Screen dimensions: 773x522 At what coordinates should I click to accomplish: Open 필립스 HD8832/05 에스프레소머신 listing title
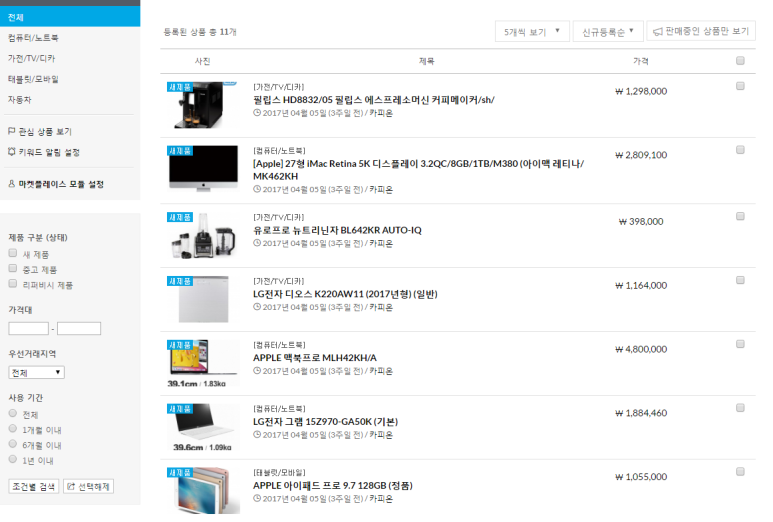[374, 100]
